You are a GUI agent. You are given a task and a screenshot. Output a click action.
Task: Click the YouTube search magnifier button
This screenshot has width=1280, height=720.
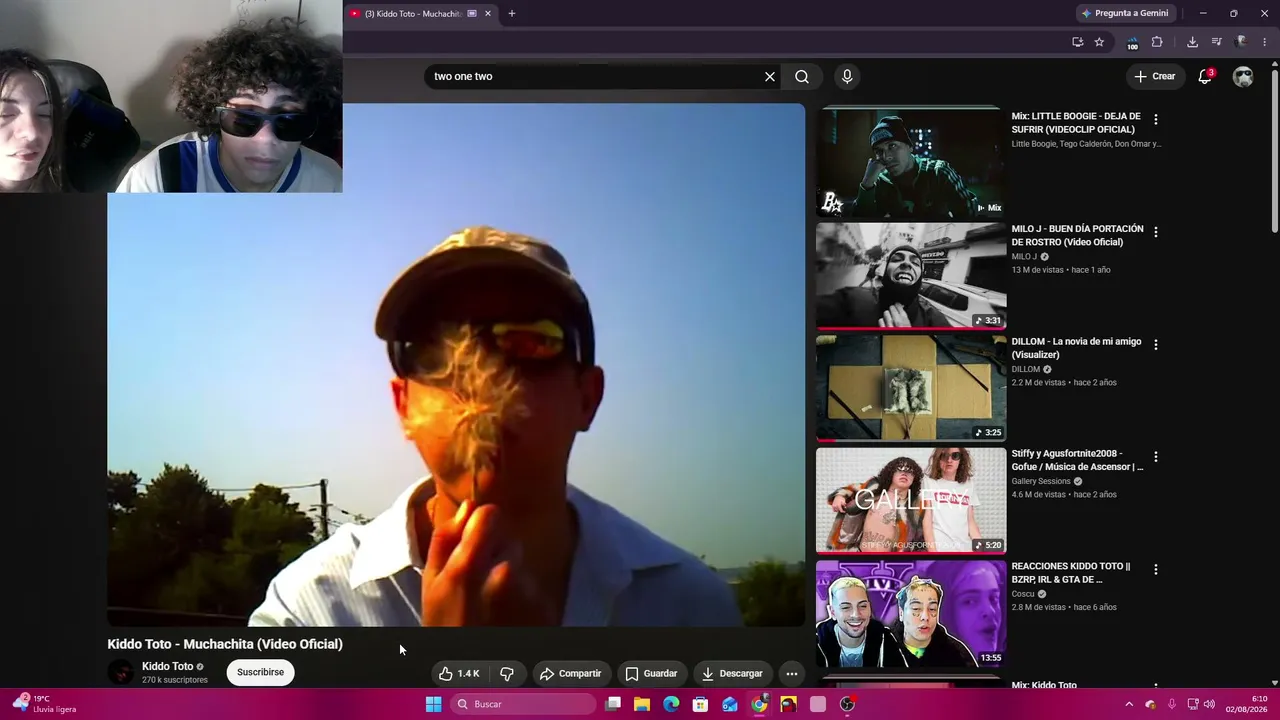(802, 76)
